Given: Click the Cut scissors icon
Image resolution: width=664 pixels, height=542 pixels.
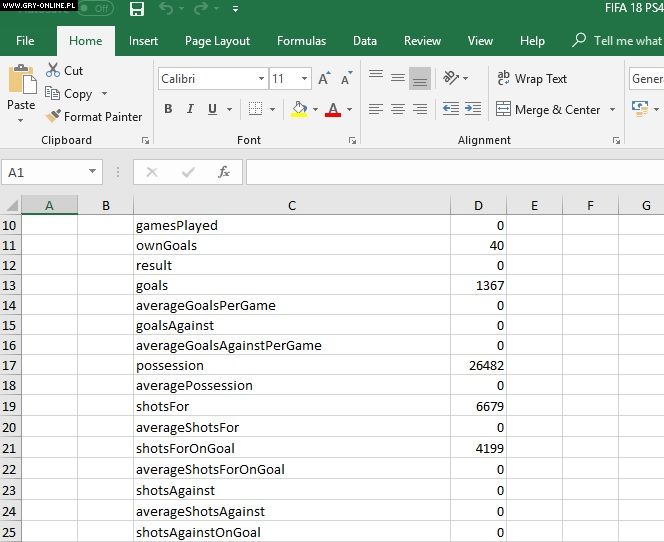Looking at the screenshot, I should [x=54, y=71].
